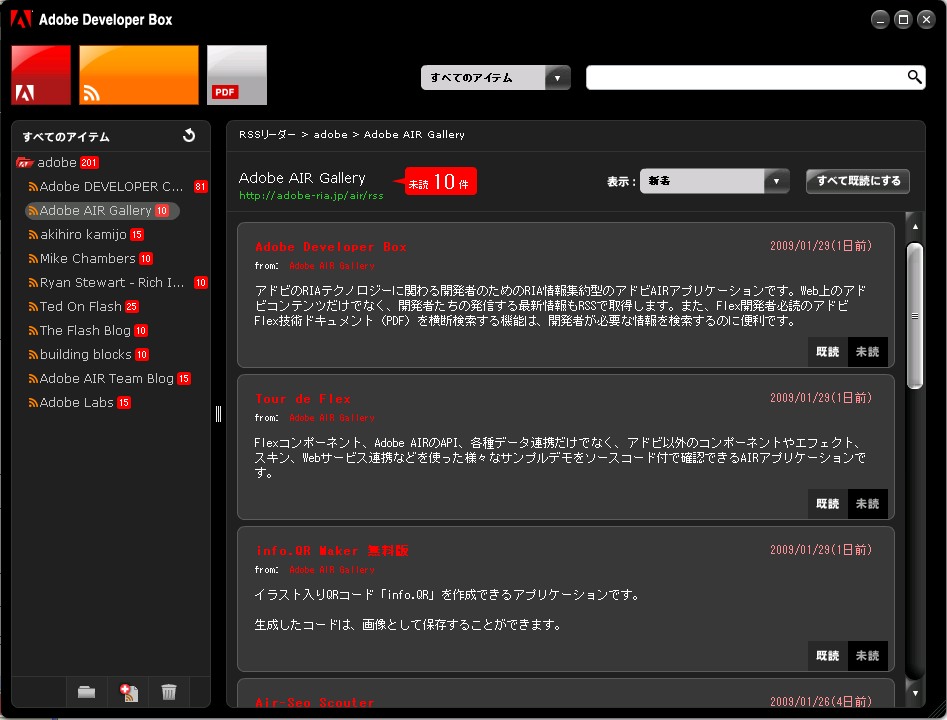
Task: Click the 201 unread badge beside adobe
Action: click(89, 162)
